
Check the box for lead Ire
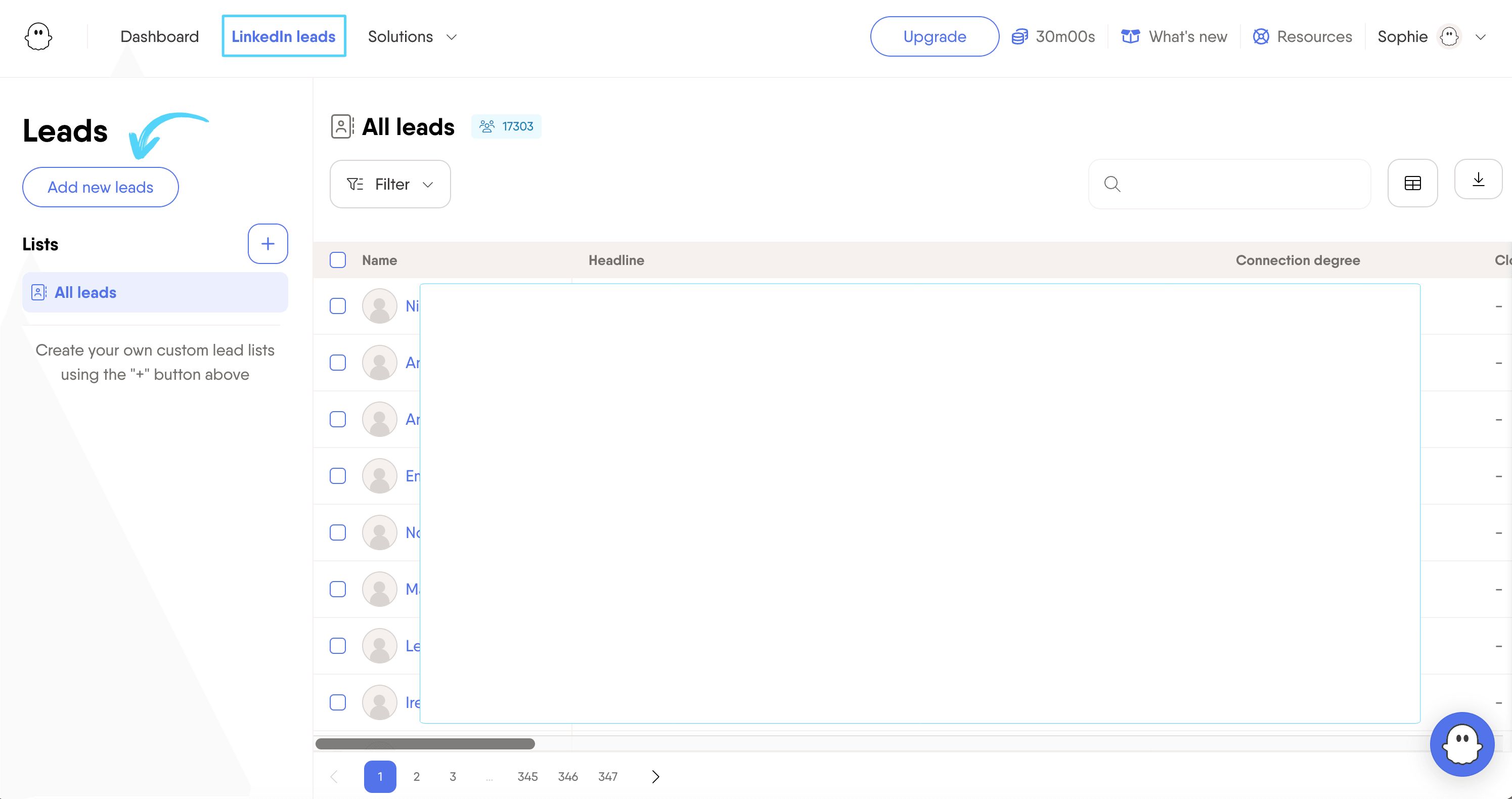337,702
